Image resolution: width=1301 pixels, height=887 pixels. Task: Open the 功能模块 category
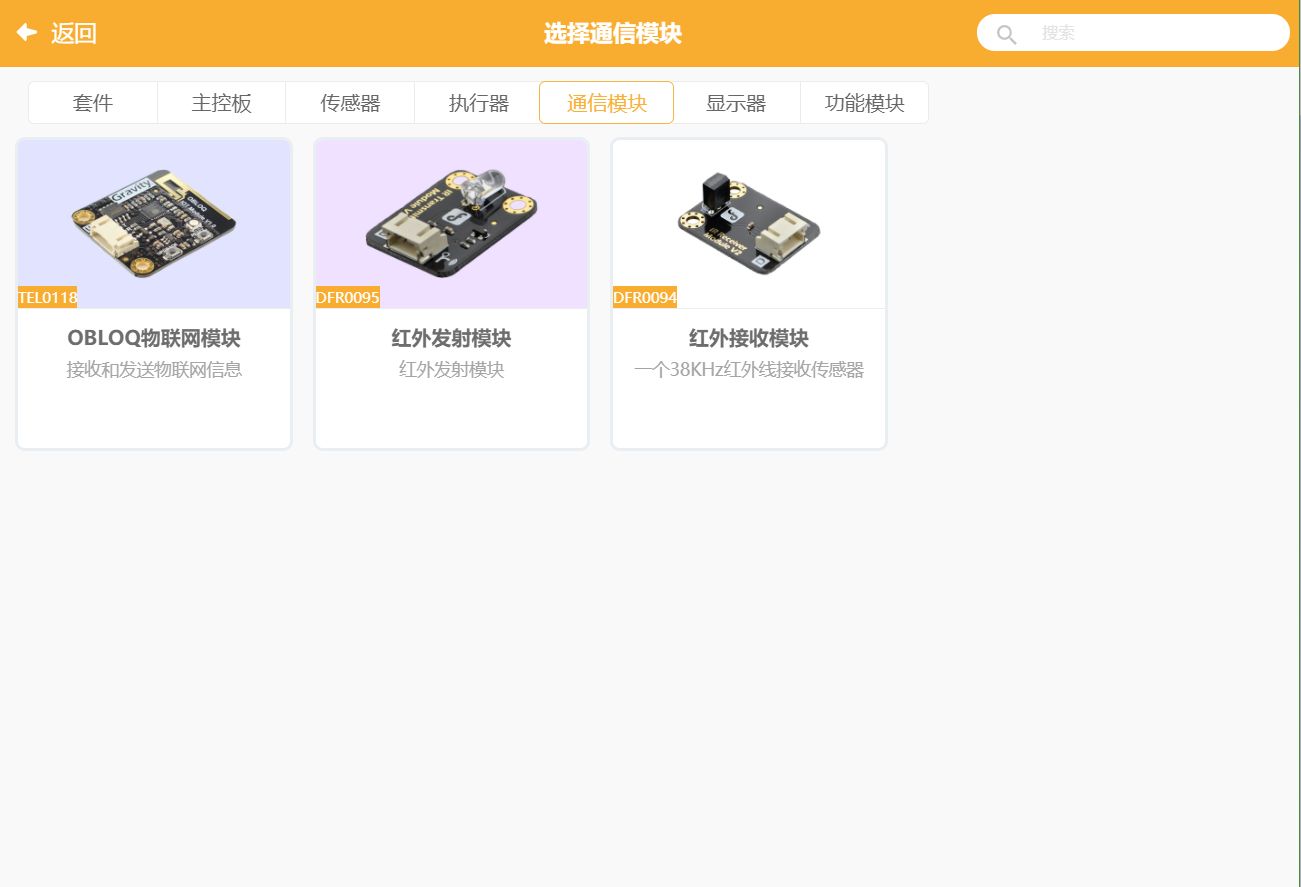pos(864,101)
